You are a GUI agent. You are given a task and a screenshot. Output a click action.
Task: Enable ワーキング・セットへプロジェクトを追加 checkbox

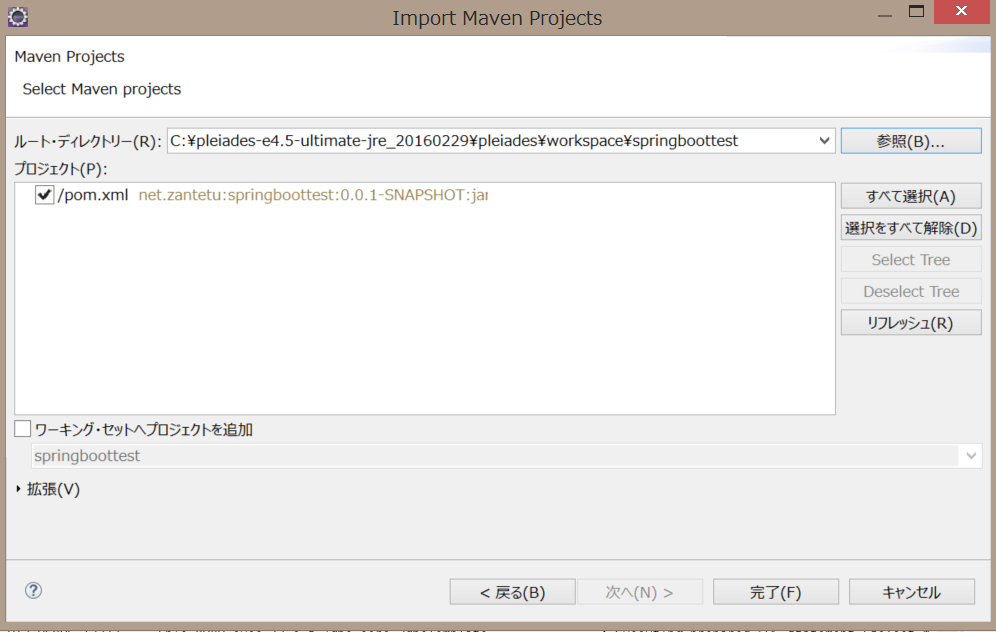(21, 428)
